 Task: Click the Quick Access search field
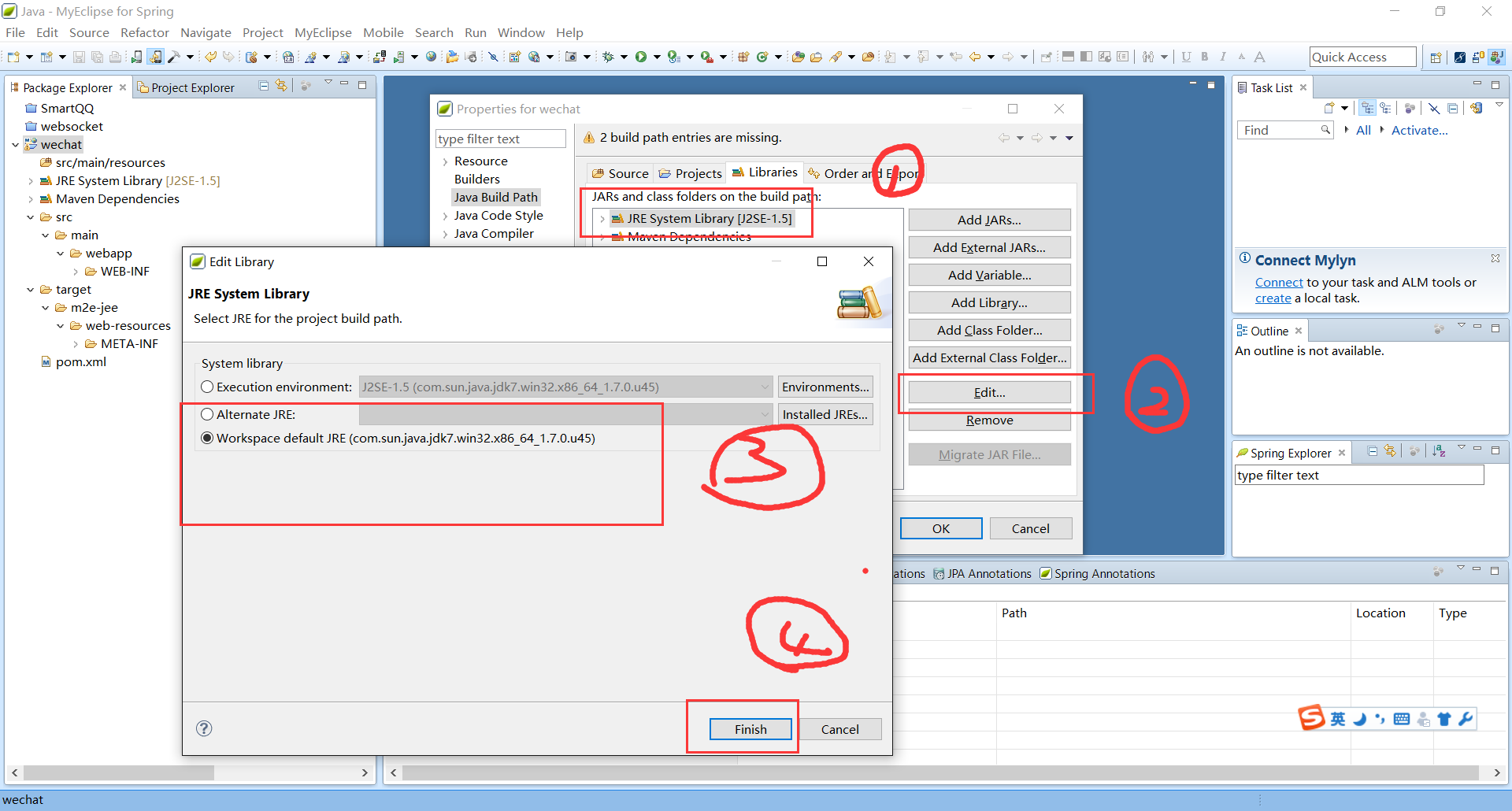(1362, 57)
